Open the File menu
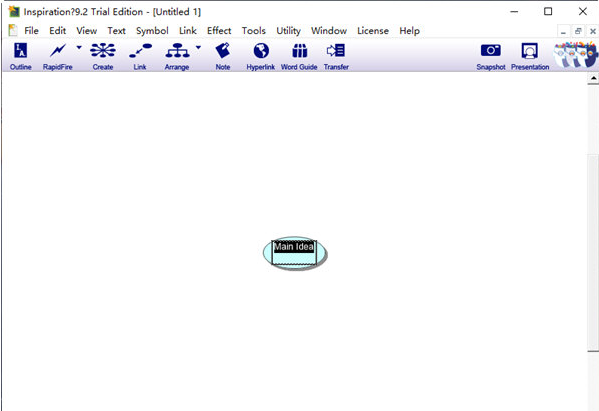This screenshot has height=411, width=599. [31, 31]
